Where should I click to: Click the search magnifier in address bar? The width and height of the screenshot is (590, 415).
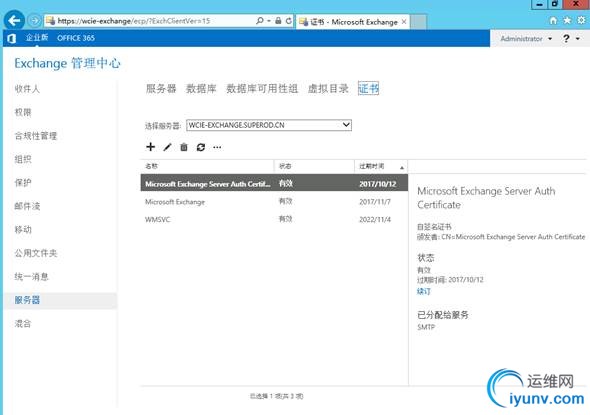(260, 21)
